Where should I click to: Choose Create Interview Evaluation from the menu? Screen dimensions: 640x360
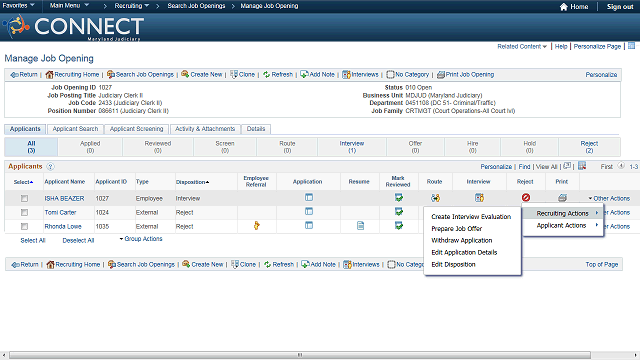coord(471,217)
